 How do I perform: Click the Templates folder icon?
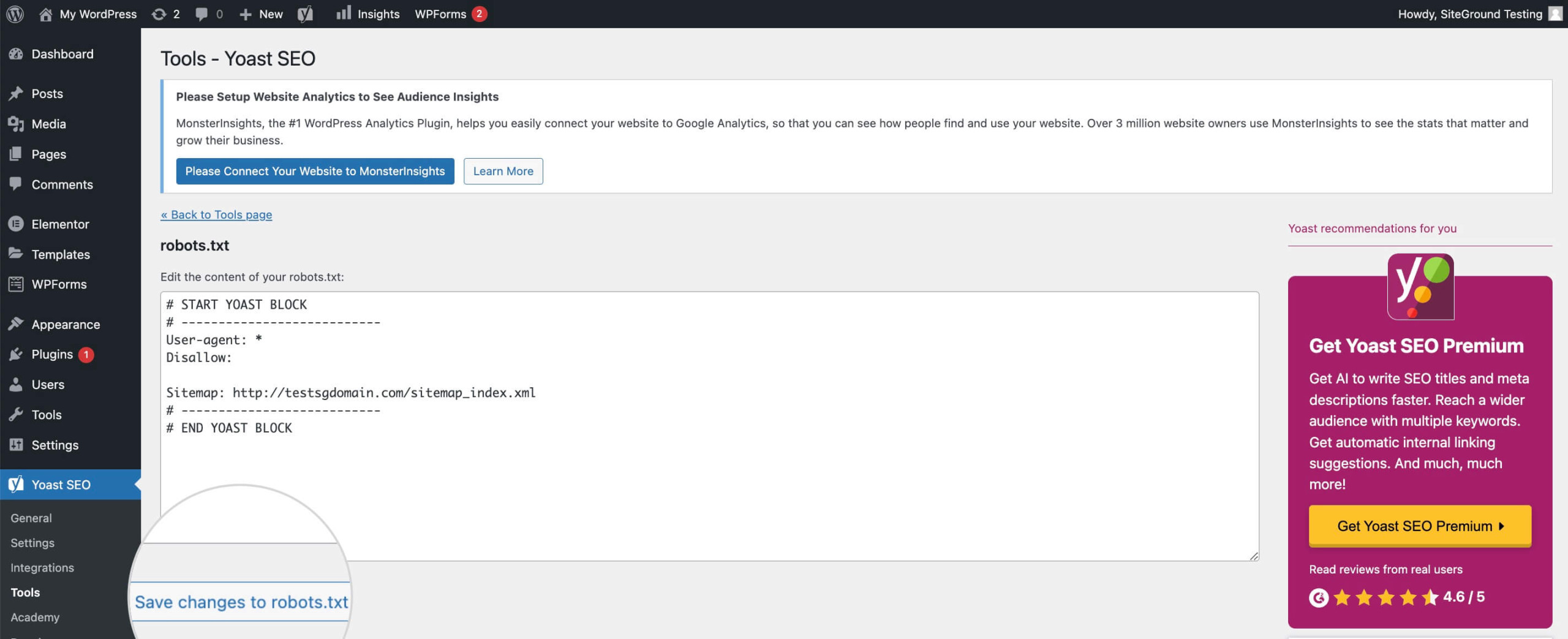point(16,254)
